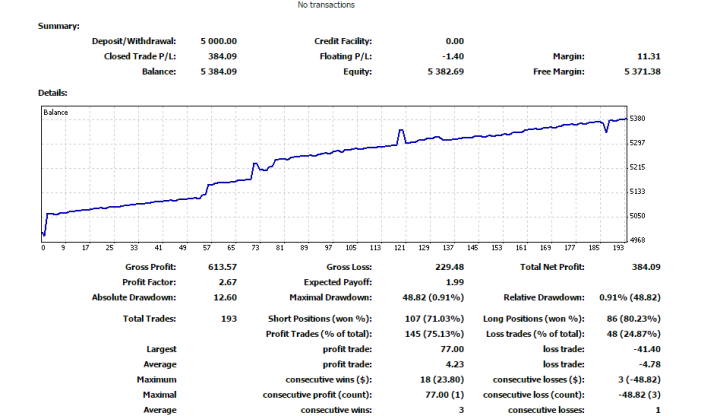Click the consecutive loss value -48.82 (3)
720x416 pixels.
640,395
